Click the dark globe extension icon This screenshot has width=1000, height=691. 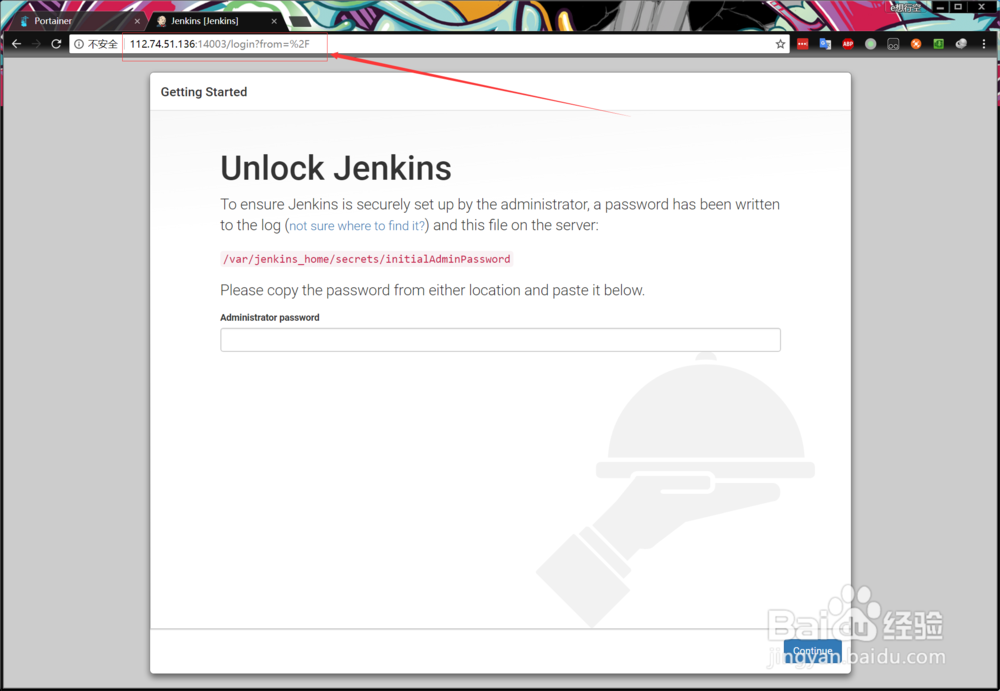click(x=961, y=44)
